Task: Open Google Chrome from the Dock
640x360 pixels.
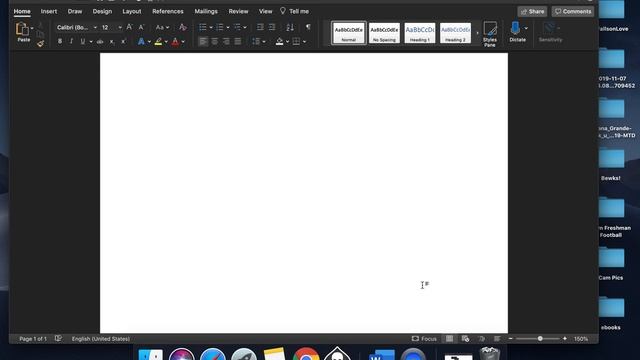Action: (x=306, y=353)
